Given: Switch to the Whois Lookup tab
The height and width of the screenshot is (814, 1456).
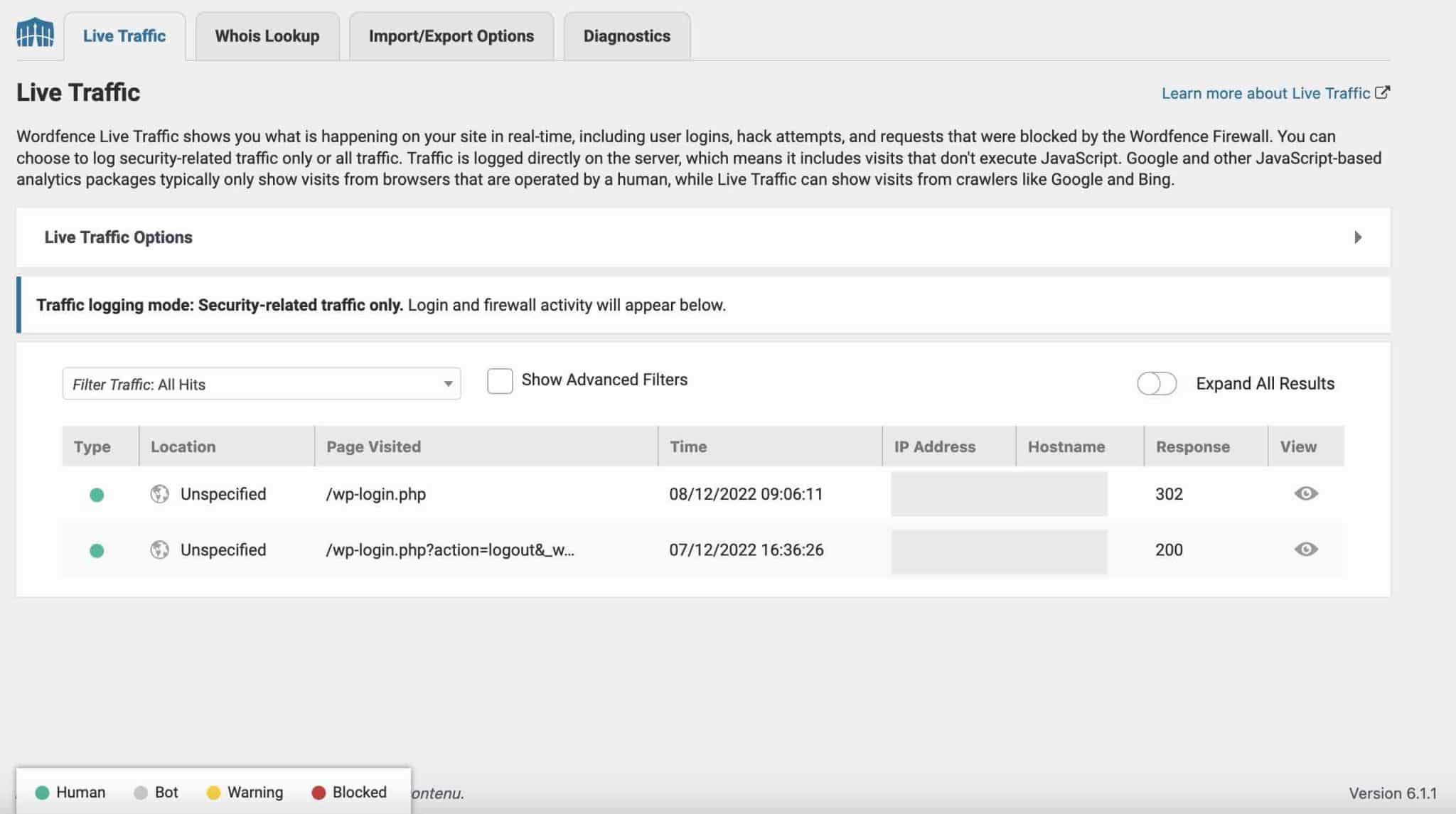Looking at the screenshot, I should click(x=267, y=35).
